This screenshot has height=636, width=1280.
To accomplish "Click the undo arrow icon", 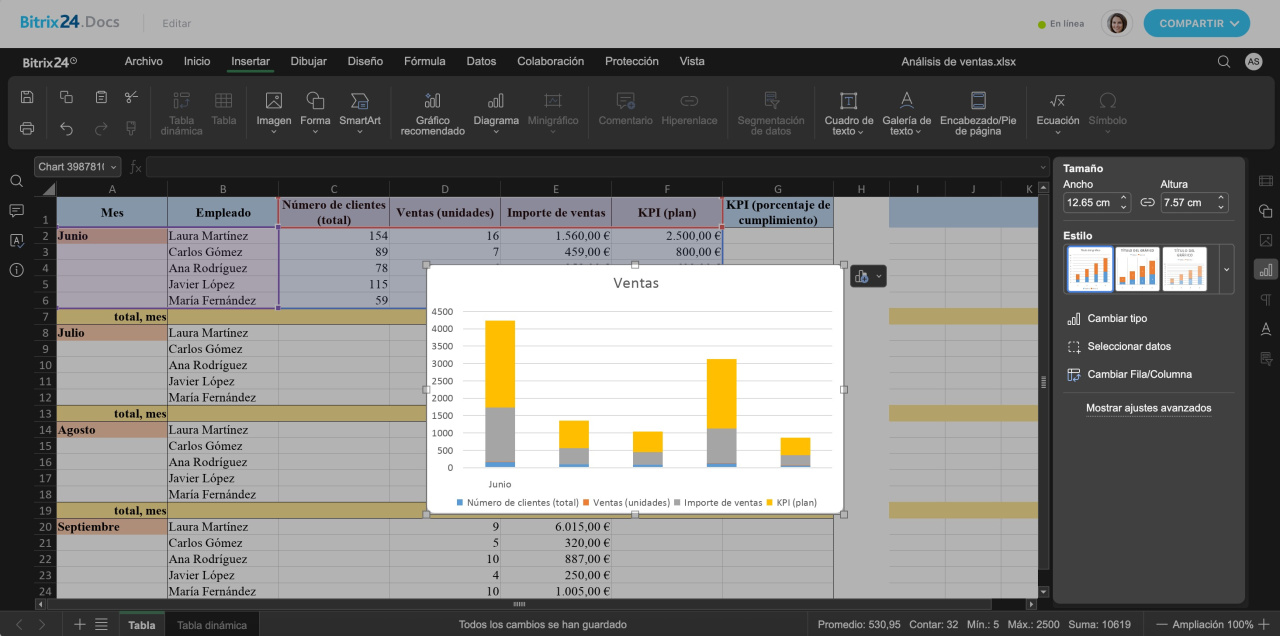I will [x=66, y=128].
